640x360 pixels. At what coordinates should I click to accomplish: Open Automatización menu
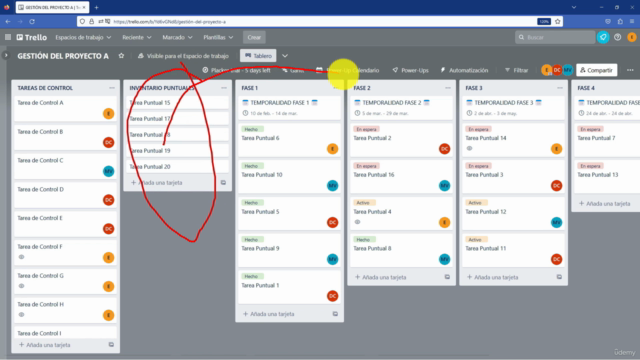(x=464, y=70)
